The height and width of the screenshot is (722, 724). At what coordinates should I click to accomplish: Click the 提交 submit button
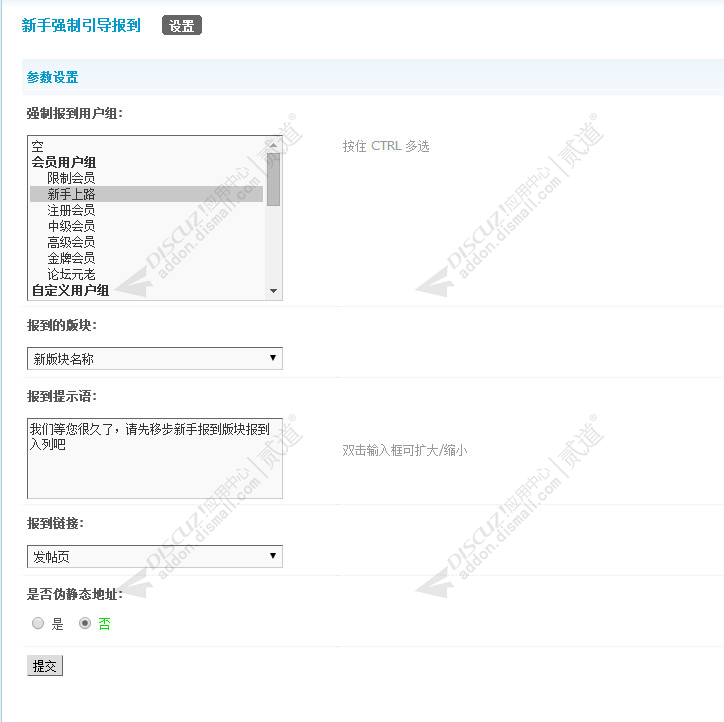coord(45,666)
